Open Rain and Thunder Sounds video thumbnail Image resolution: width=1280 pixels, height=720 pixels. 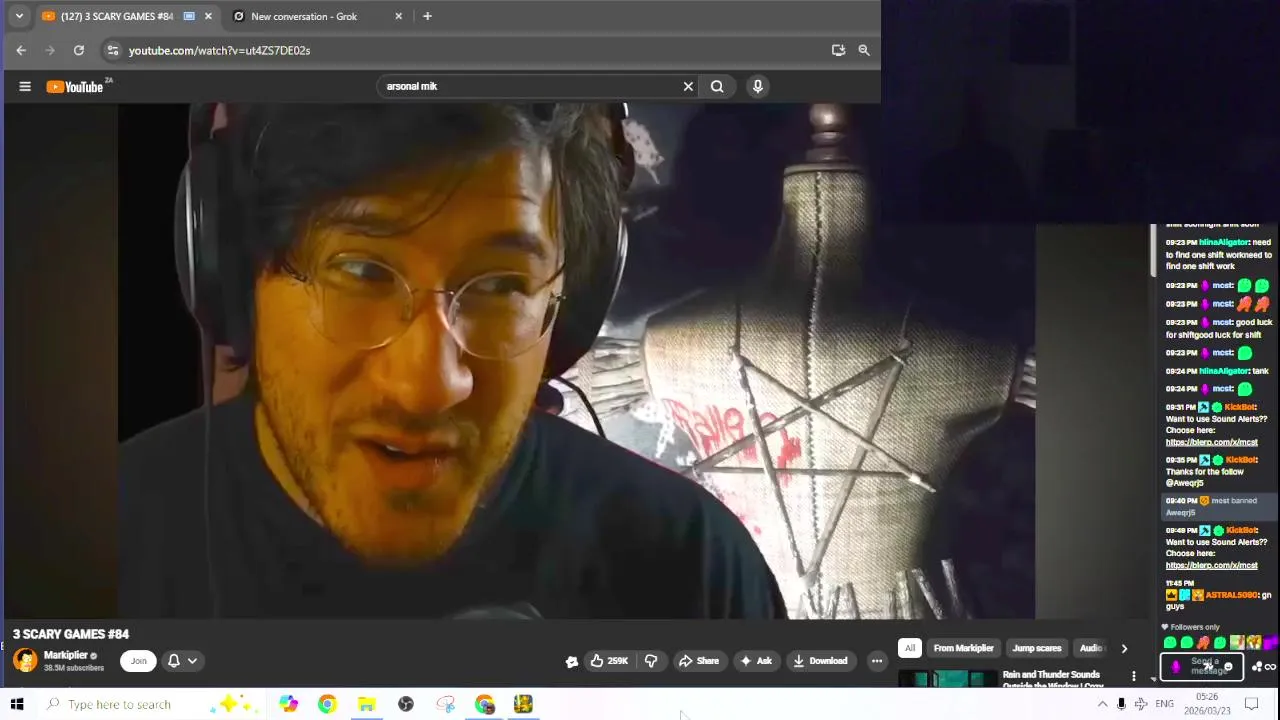[x=946, y=679]
